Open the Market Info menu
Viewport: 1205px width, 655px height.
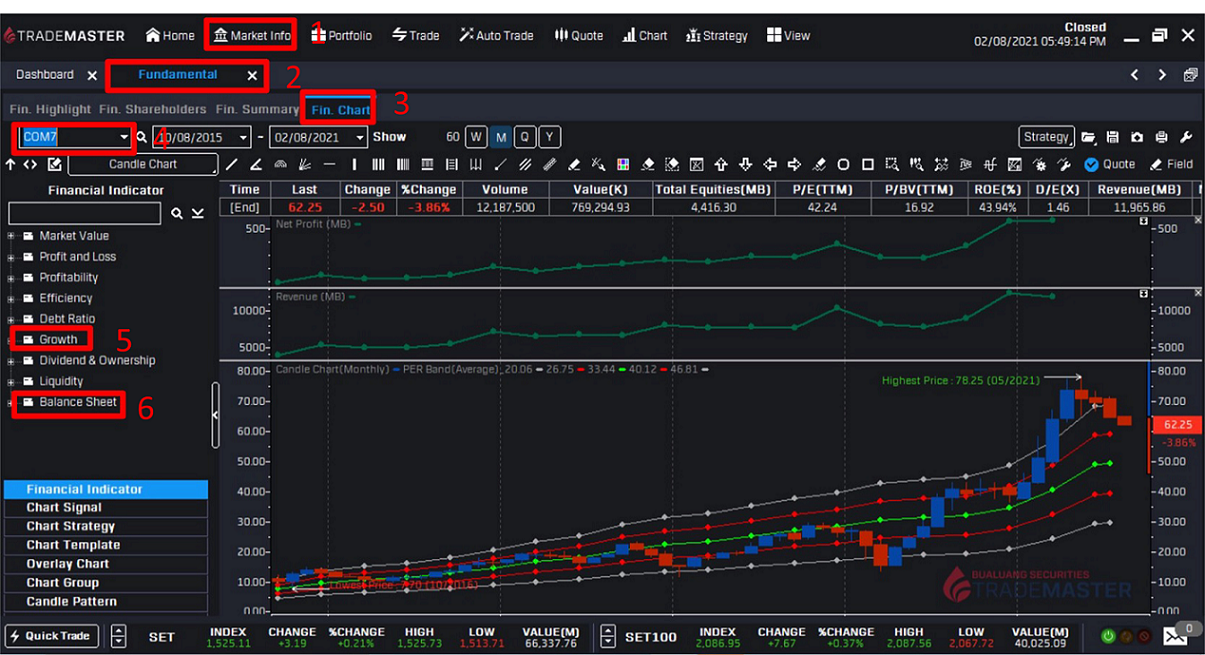coord(251,35)
